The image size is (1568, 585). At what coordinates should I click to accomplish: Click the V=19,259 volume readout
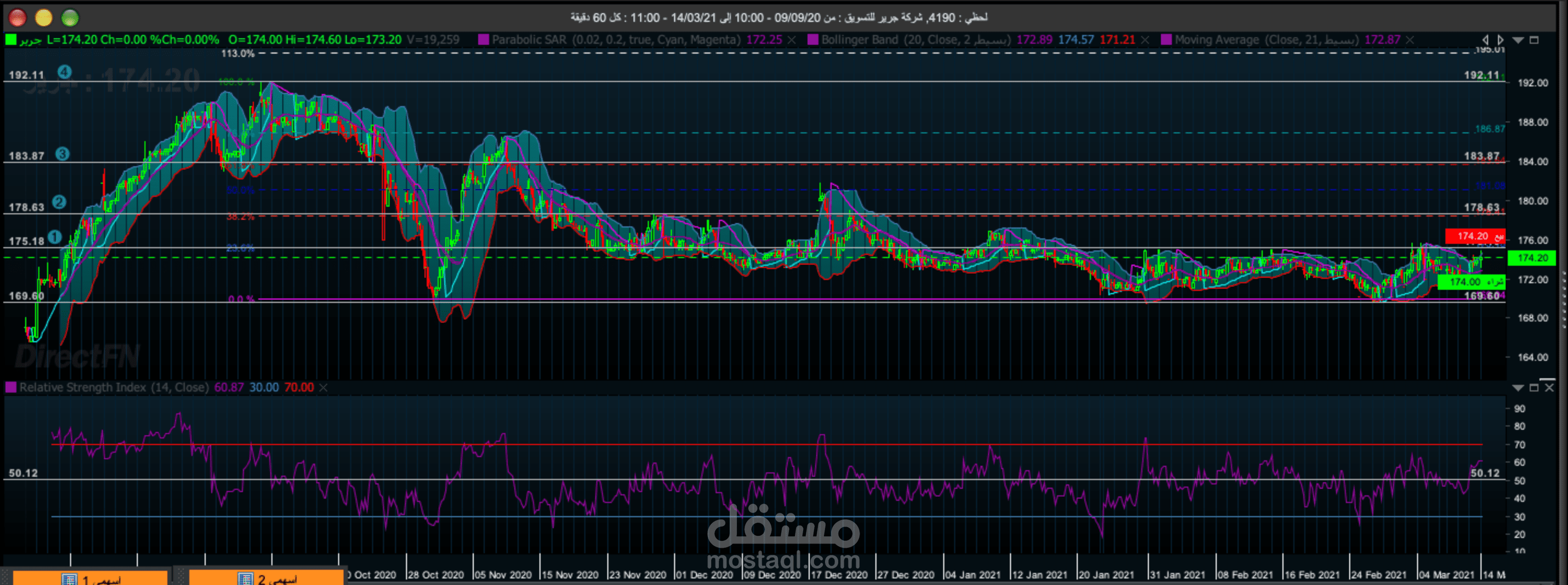[433, 39]
